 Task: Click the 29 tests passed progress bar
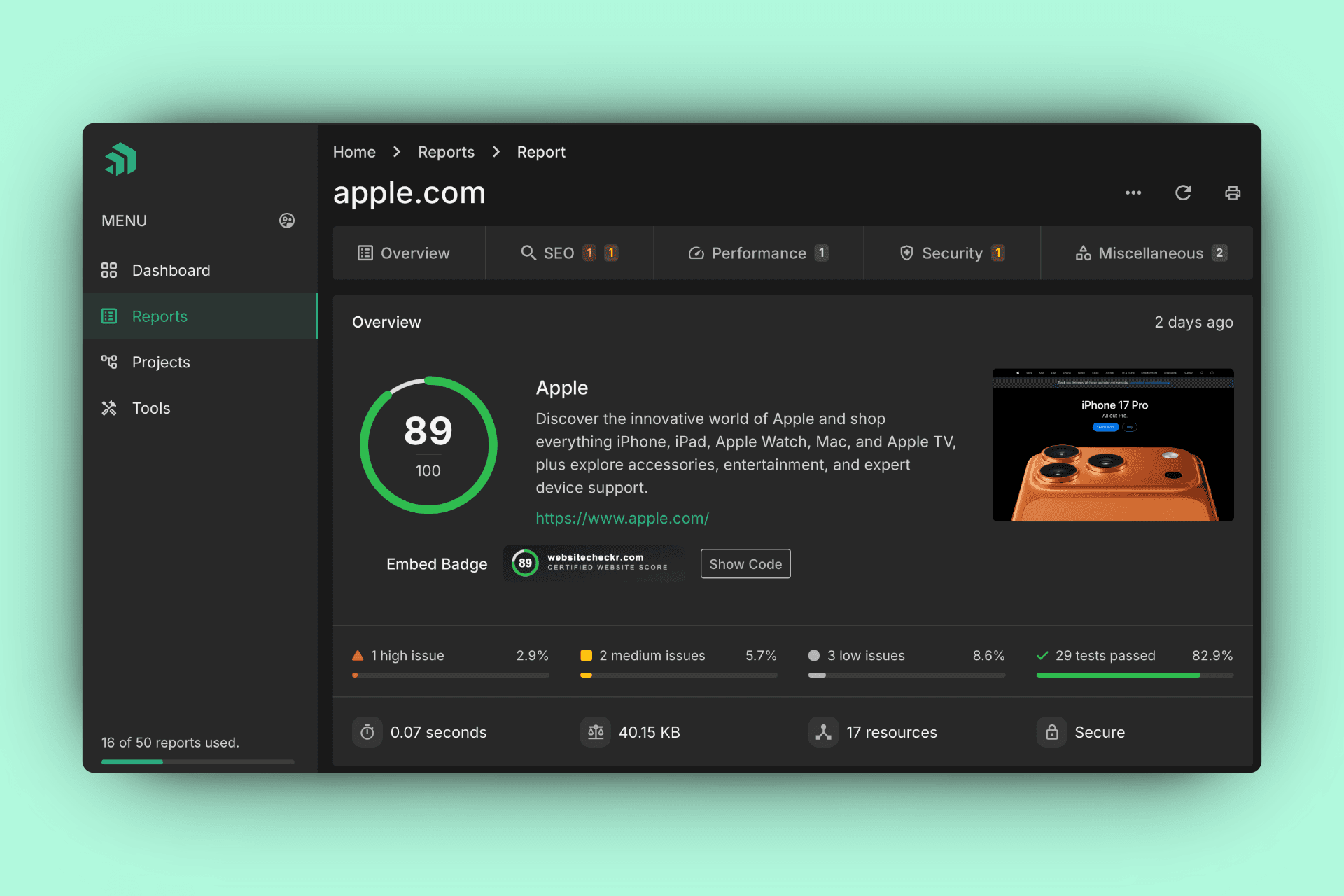pos(1134,675)
